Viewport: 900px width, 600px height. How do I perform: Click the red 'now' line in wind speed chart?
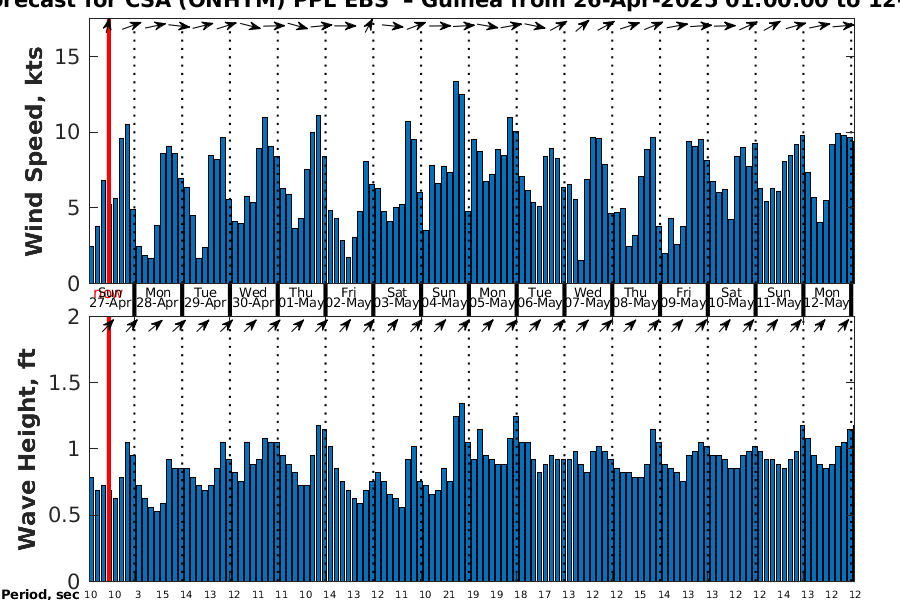(108, 151)
